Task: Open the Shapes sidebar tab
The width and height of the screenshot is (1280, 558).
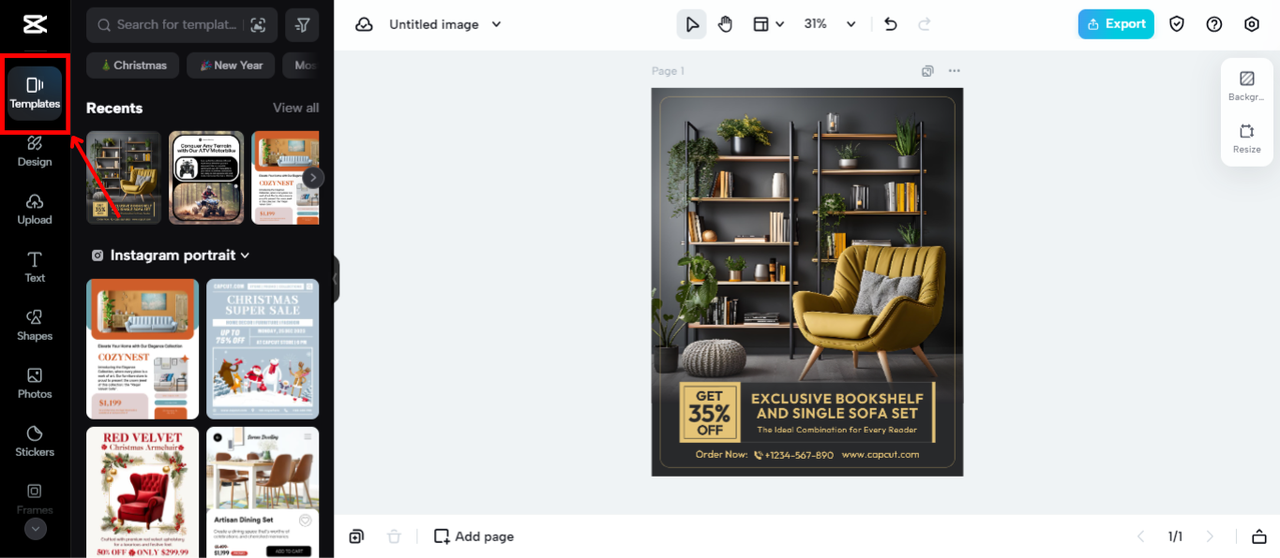Action: pos(35,326)
